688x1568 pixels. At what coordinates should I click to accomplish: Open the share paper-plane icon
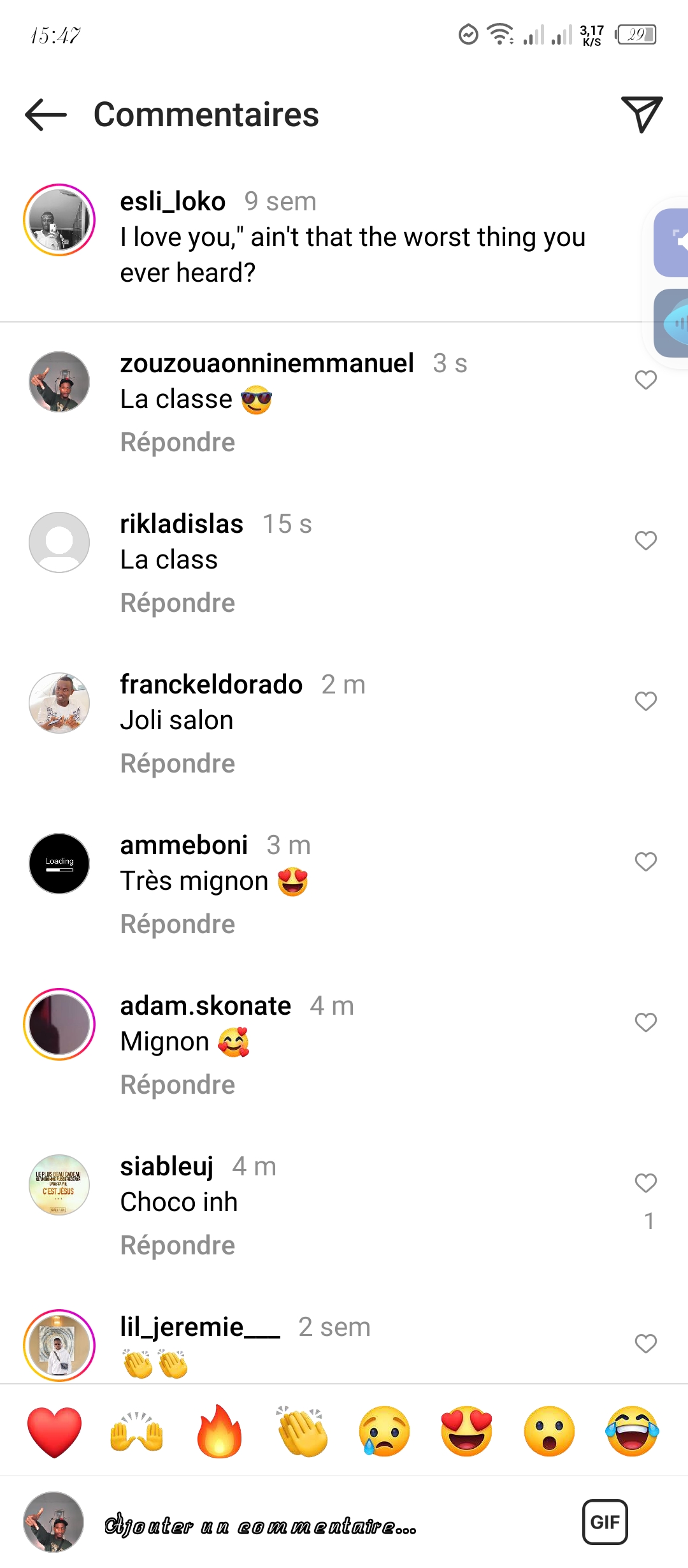point(641,115)
